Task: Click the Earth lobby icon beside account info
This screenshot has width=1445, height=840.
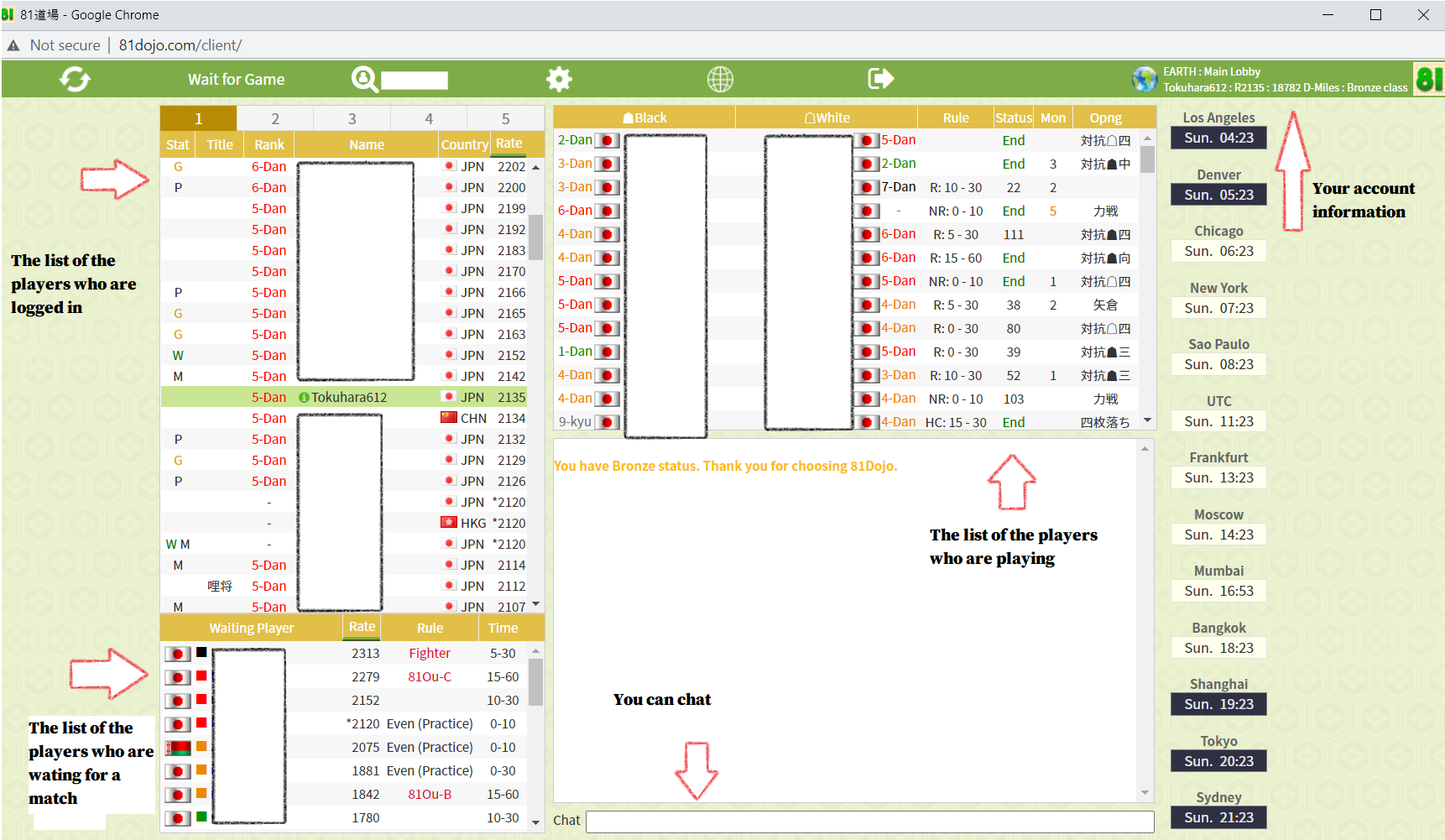Action: point(1145,80)
